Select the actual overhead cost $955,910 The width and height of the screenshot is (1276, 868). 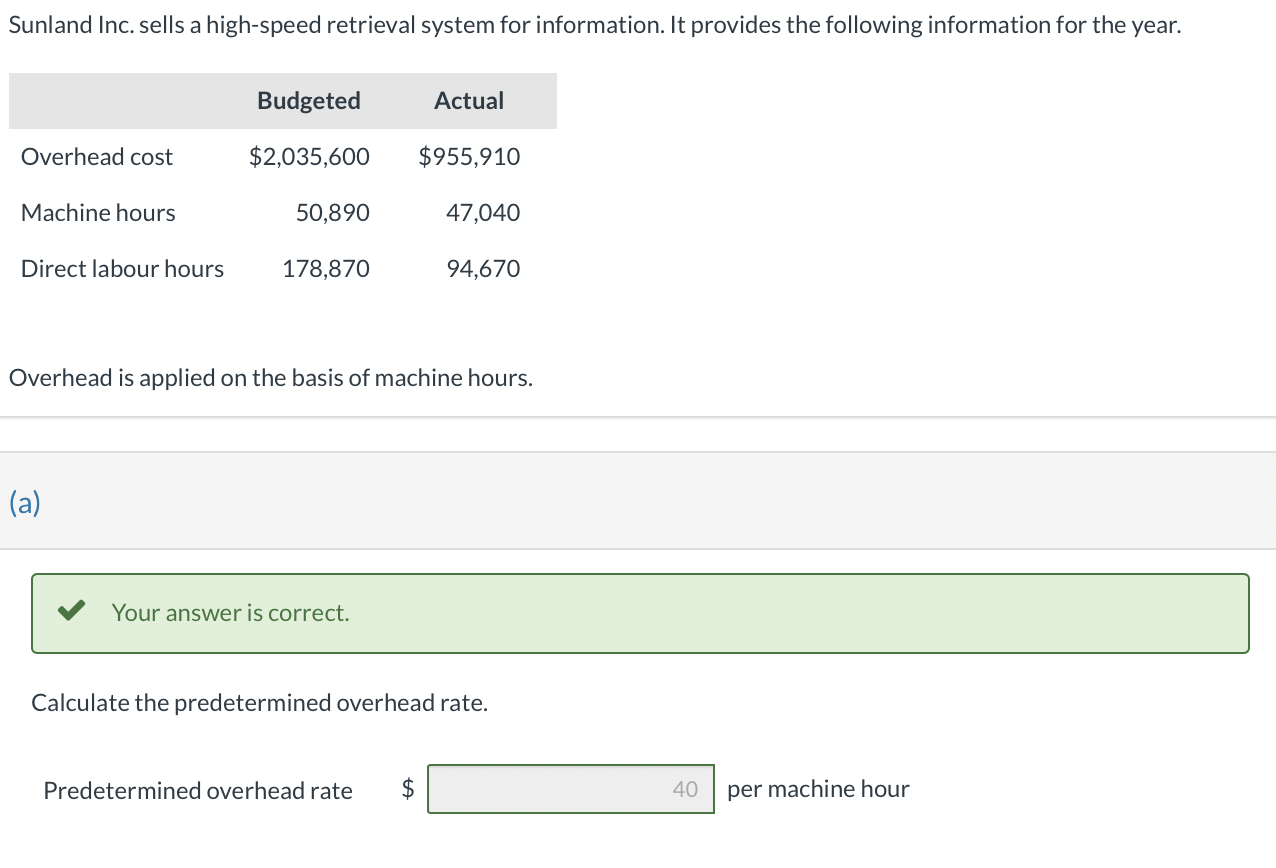click(470, 157)
